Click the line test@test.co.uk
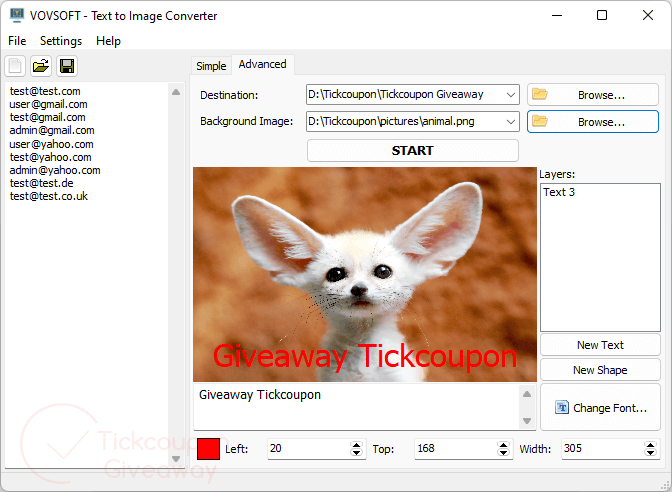This screenshot has width=672, height=492. coord(49,196)
